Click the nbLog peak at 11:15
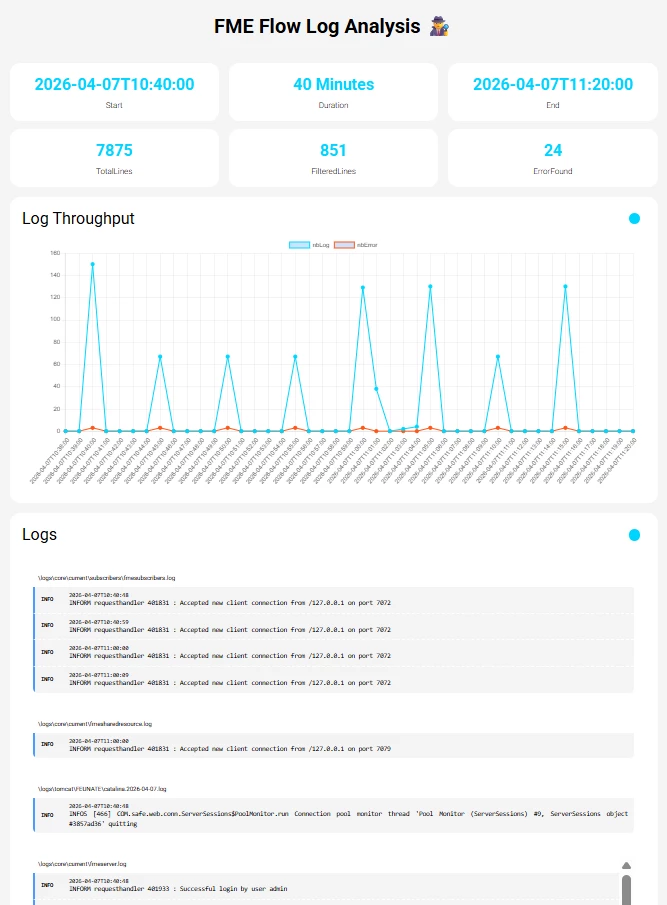 (x=565, y=286)
